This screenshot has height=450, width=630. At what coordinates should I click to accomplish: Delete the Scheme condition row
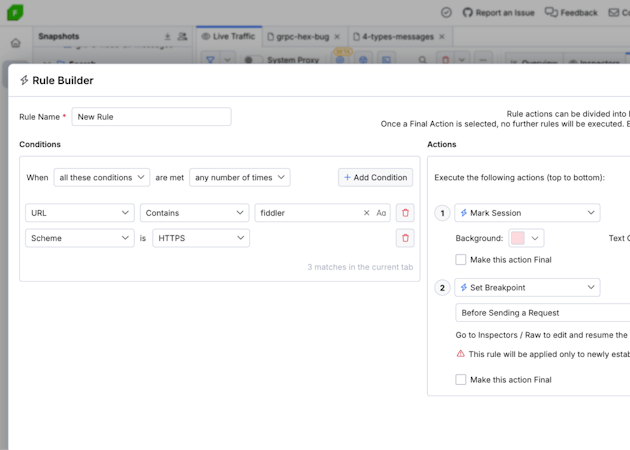(x=405, y=238)
